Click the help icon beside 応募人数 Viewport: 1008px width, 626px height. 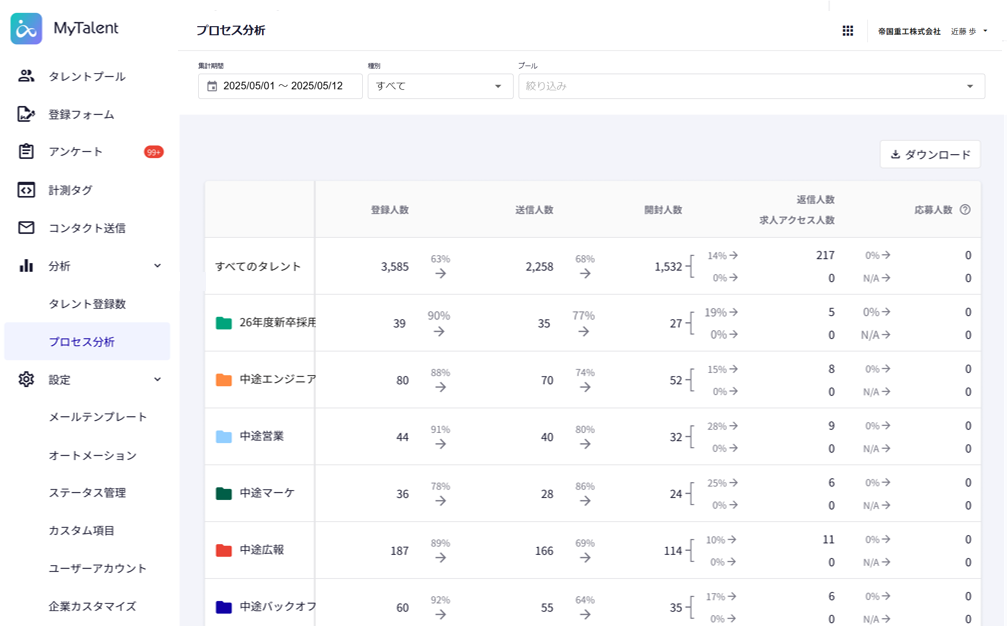point(965,210)
